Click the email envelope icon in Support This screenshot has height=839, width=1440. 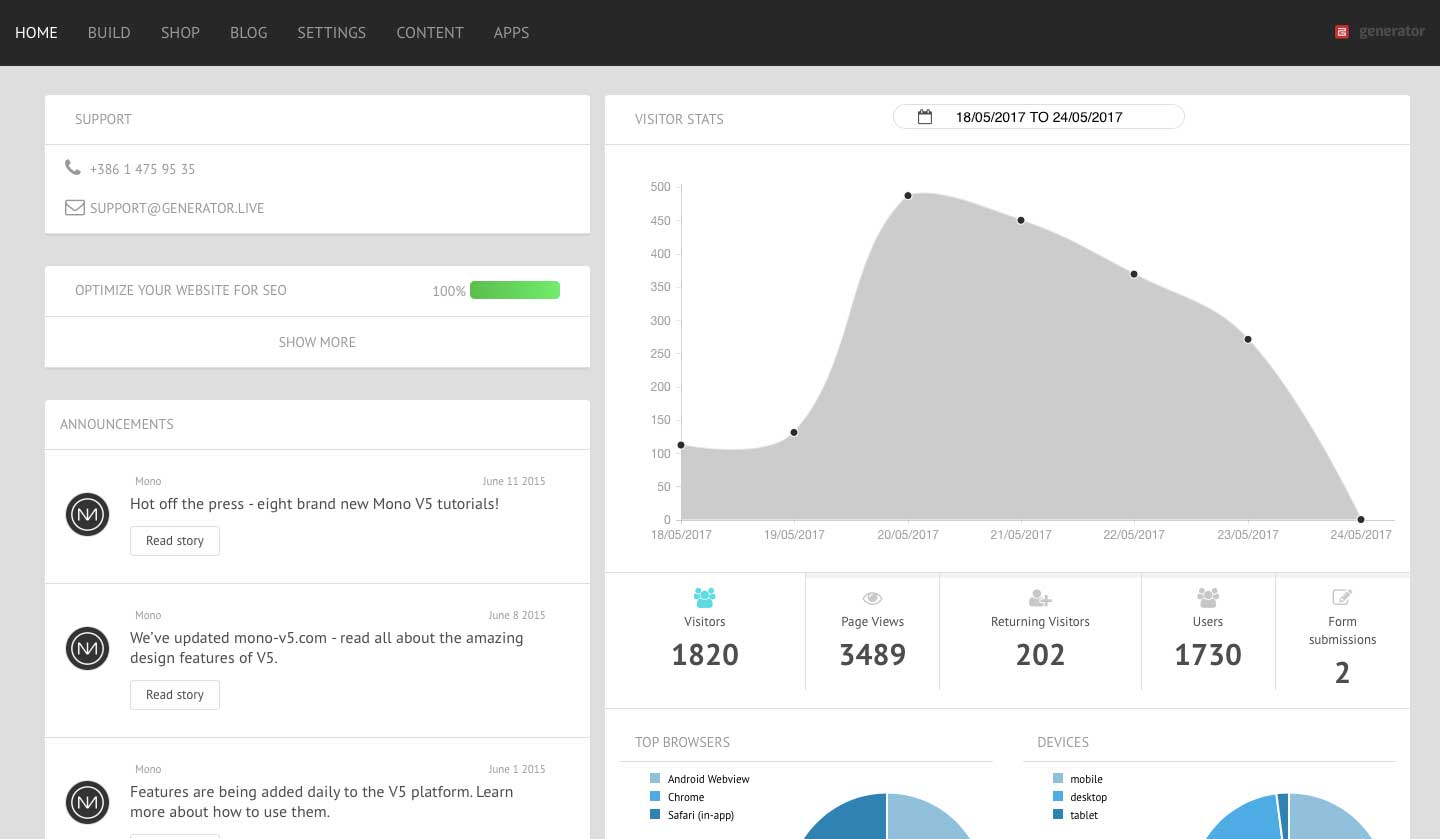coord(74,208)
